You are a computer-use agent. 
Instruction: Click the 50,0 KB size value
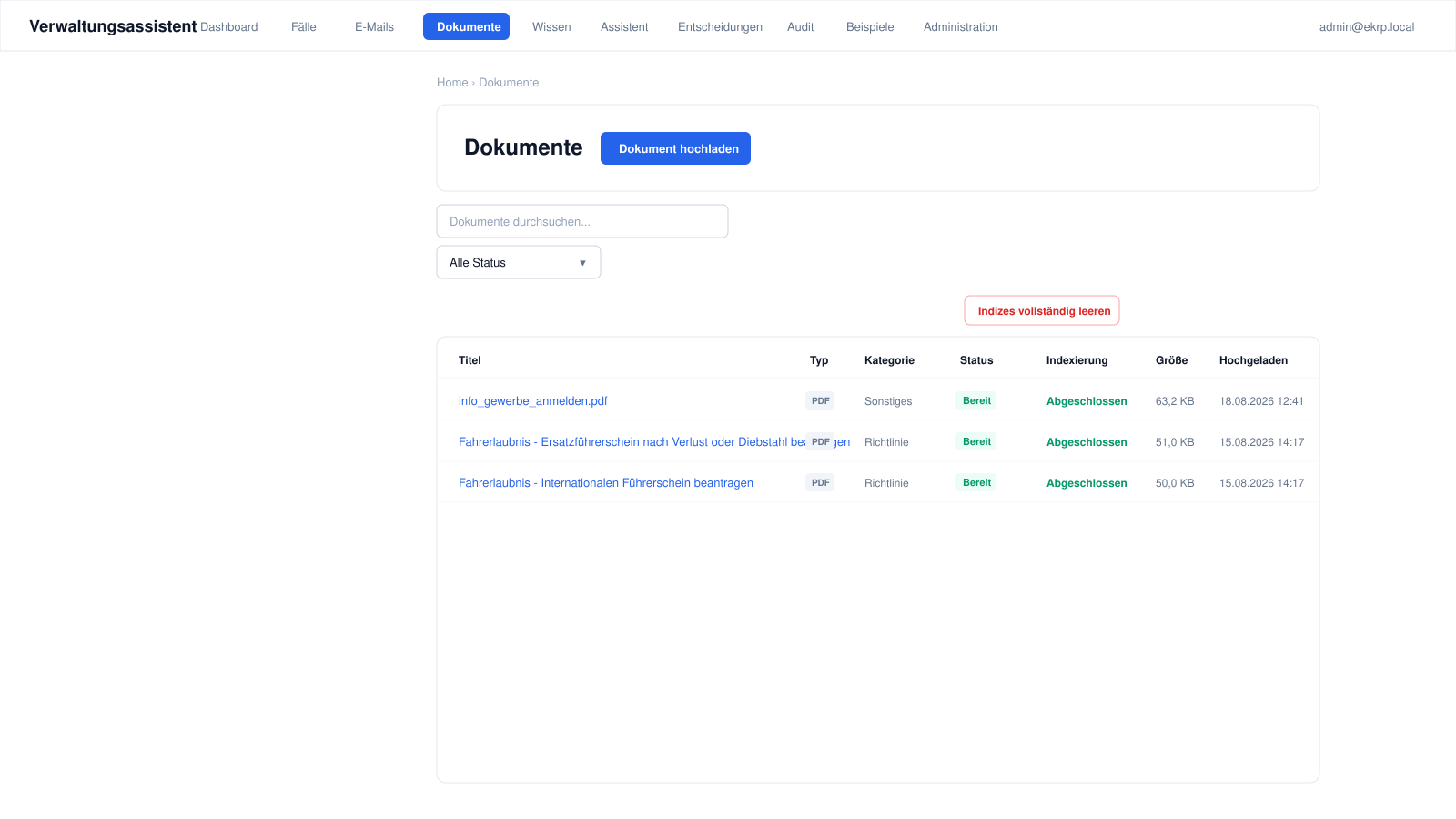point(1175,483)
